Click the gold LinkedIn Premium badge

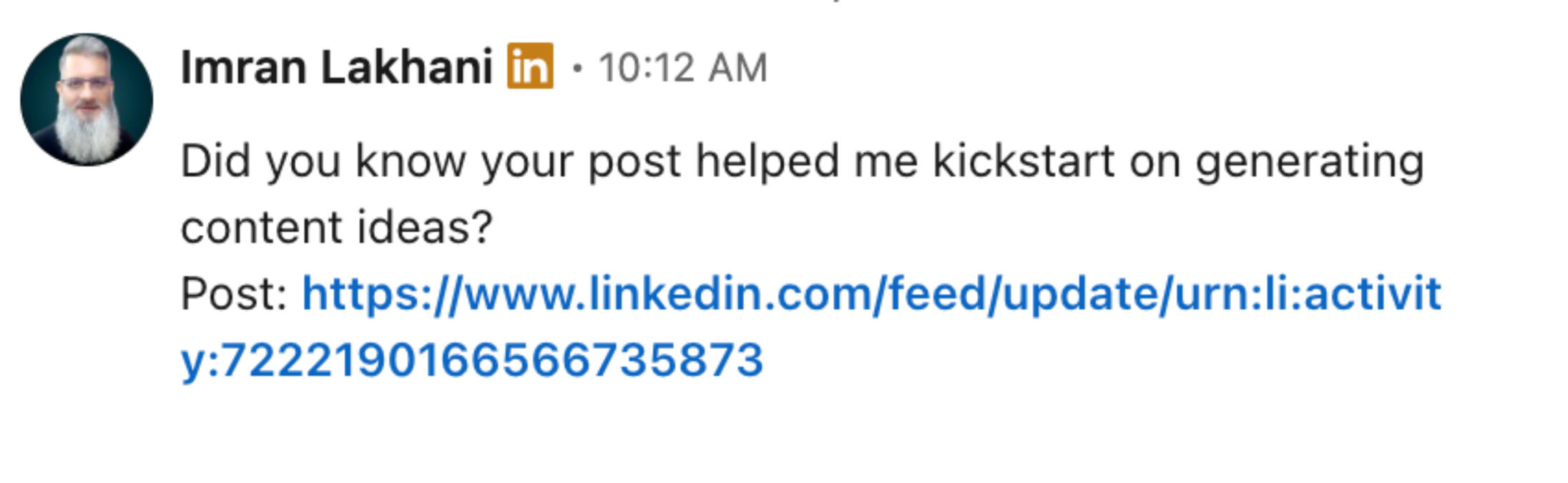[x=530, y=67]
